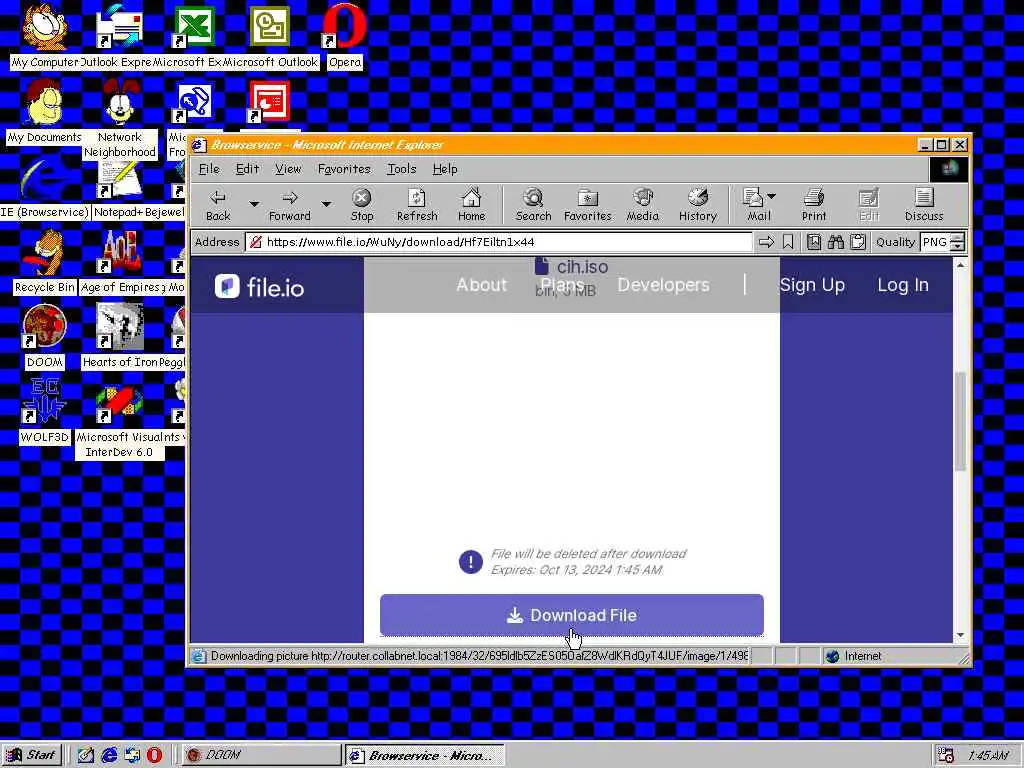The image size is (1024, 768).
Task: Open the About page link
Action: coord(481,285)
